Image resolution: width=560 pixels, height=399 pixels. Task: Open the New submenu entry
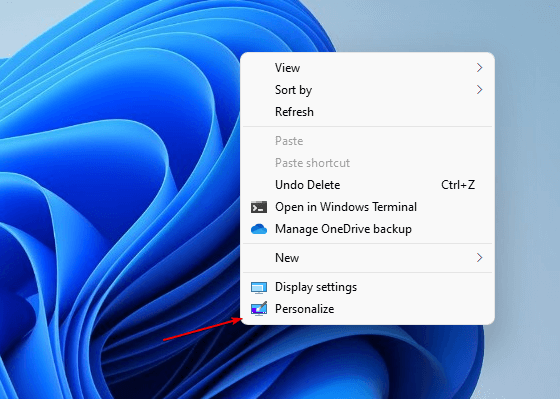(x=367, y=258)
